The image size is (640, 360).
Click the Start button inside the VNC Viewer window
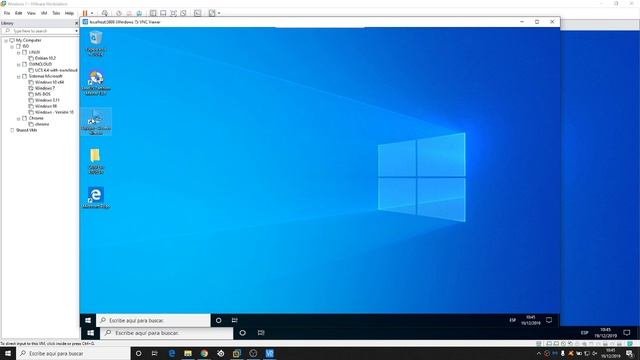point(88,320)
